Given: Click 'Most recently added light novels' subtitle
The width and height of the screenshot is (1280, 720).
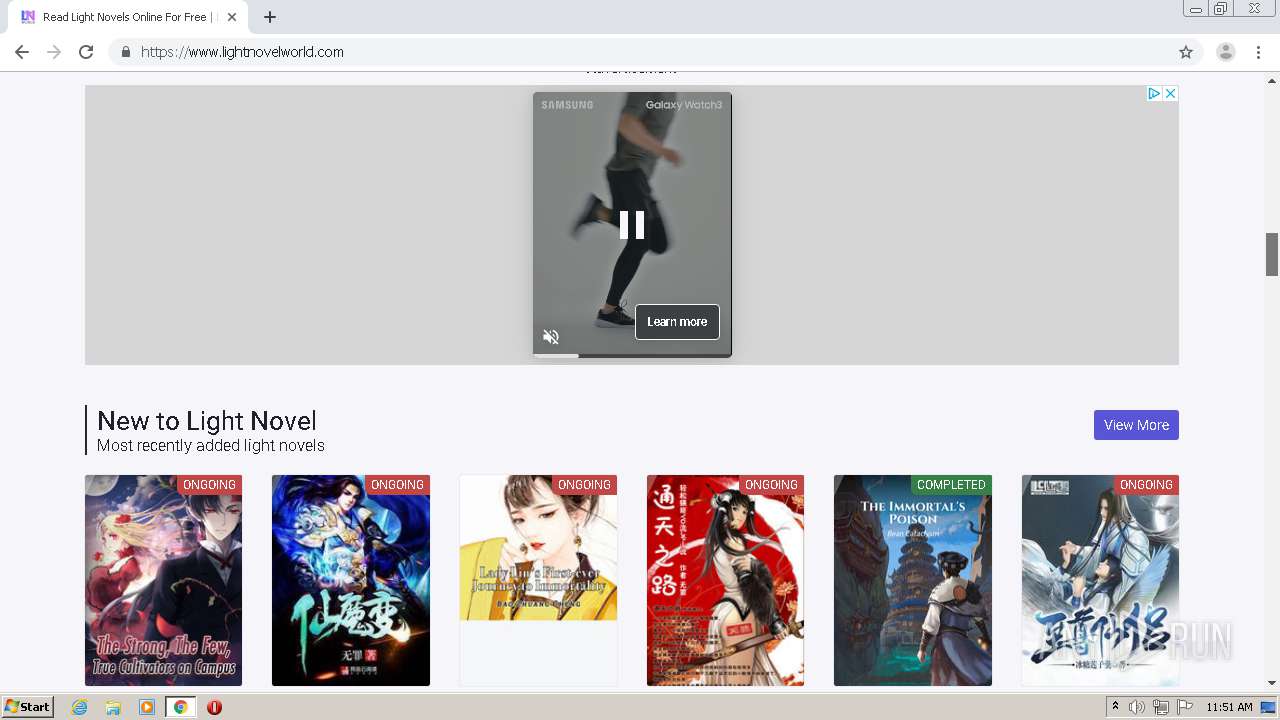Looking at the screenshot, I should pos(211,446).
